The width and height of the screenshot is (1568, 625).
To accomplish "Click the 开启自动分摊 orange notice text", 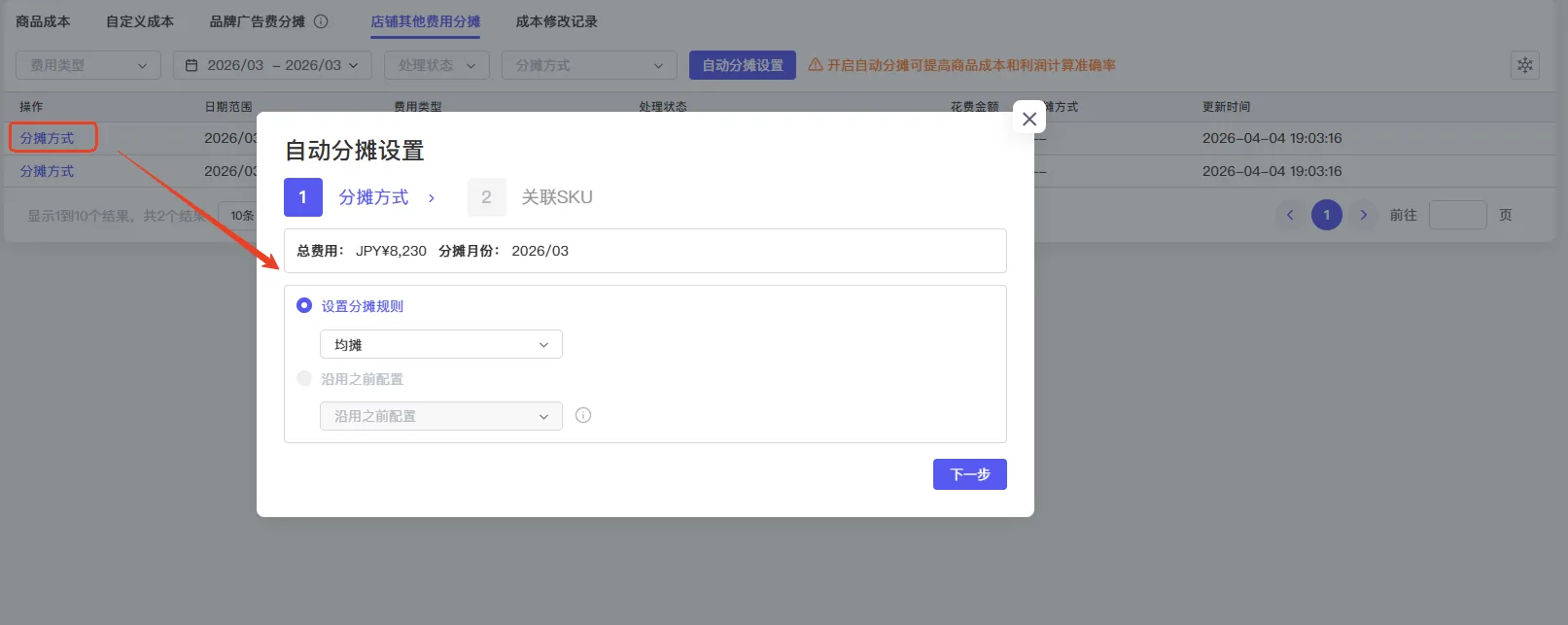I will pyautogui.click(x=971, y=65).
